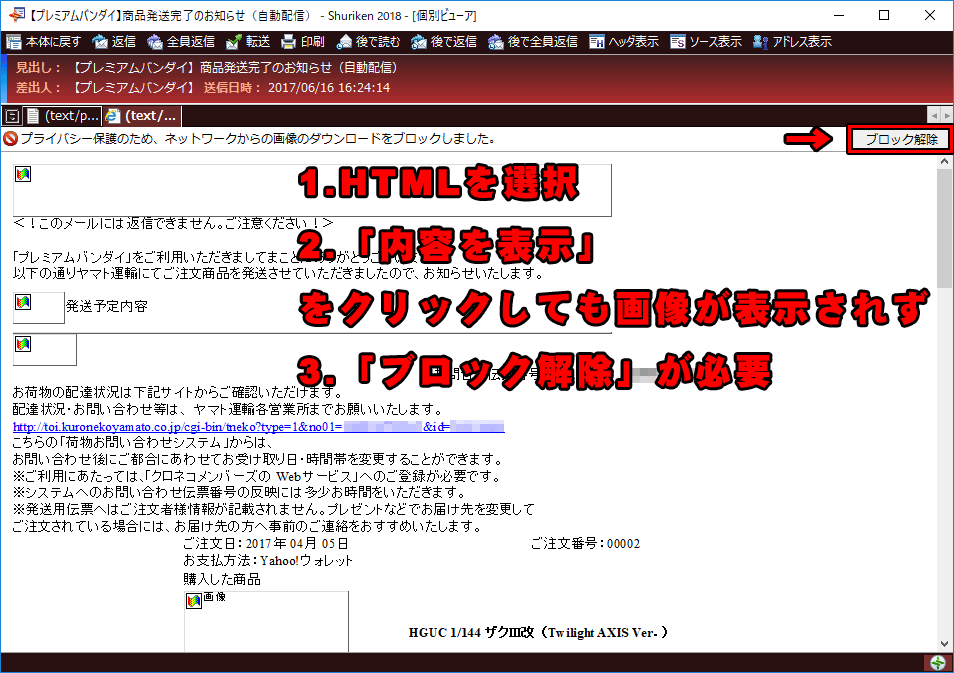Click 本体に戻す to return to main window
This screenshot has width=954, height=673.
(x=43, y=42)
